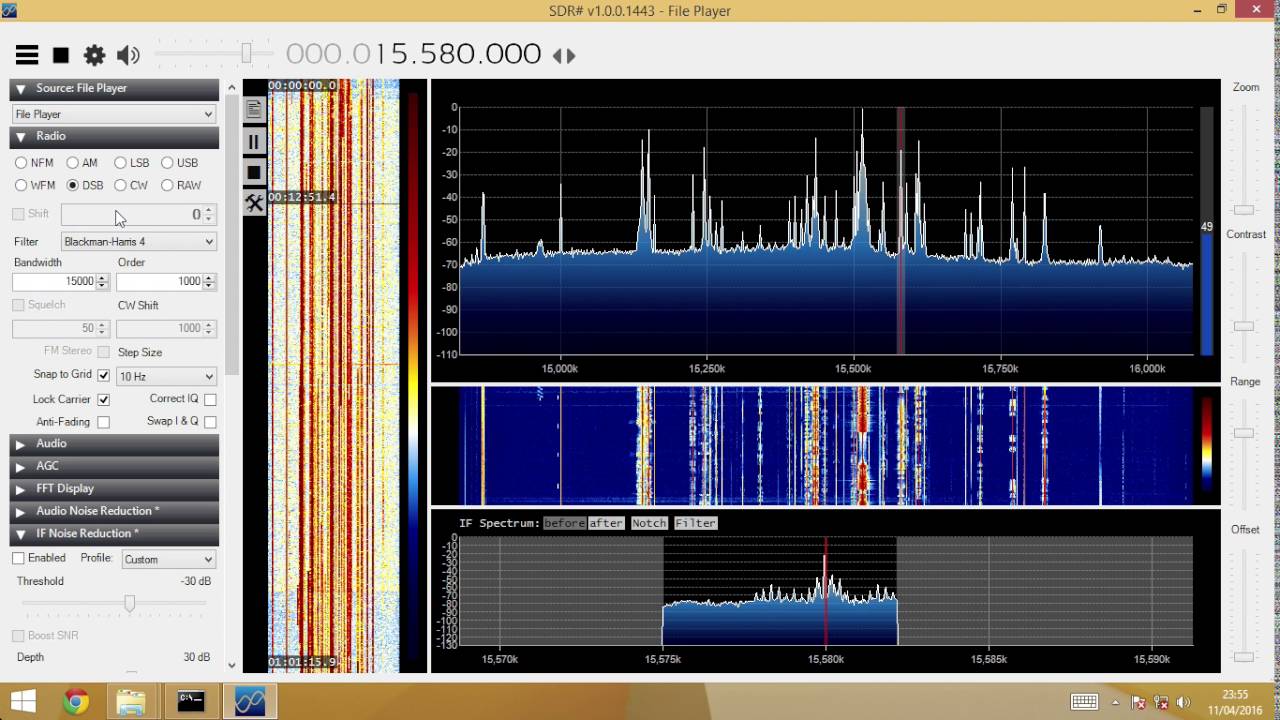Open system volume tray icon
This screenshot has width=1280, height=720.
click(x=1184, y=702)
